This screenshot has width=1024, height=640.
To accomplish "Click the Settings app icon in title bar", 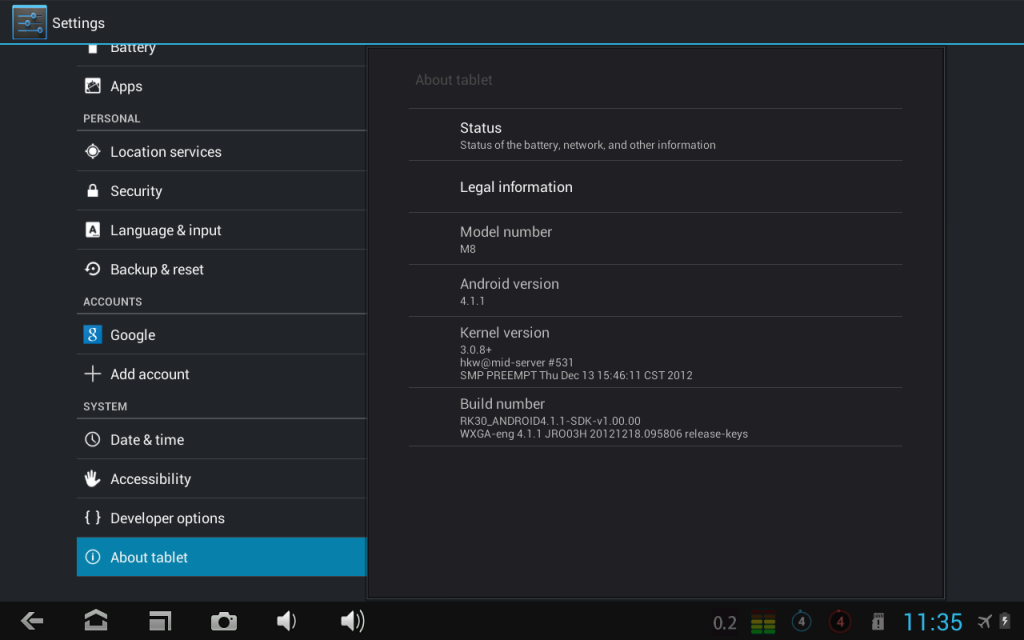I will (29, 22).
